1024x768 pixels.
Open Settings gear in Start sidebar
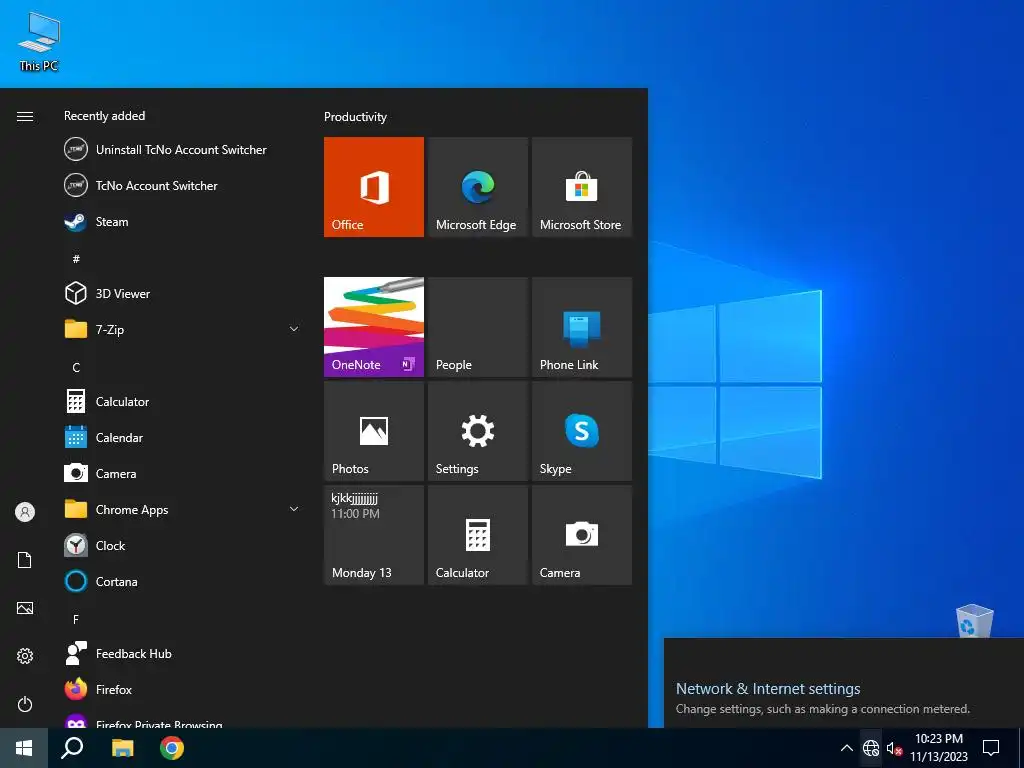pyautogui.click(x=25, y=656)
